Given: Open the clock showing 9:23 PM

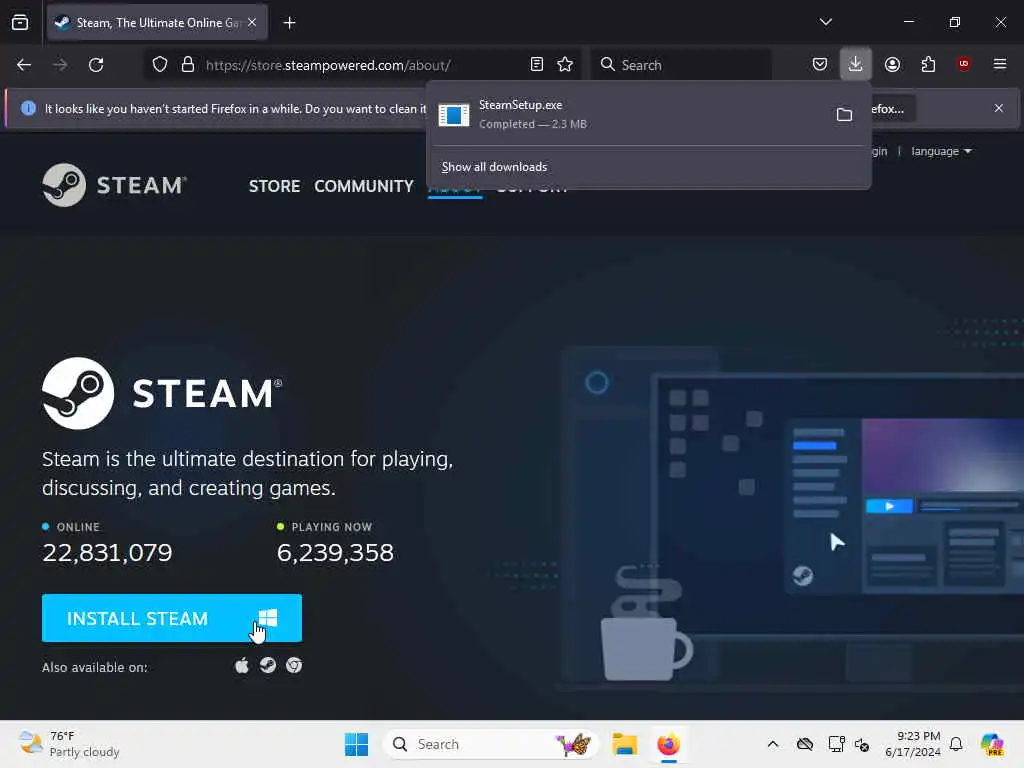Looking at the screenshot, I should 912,744.
